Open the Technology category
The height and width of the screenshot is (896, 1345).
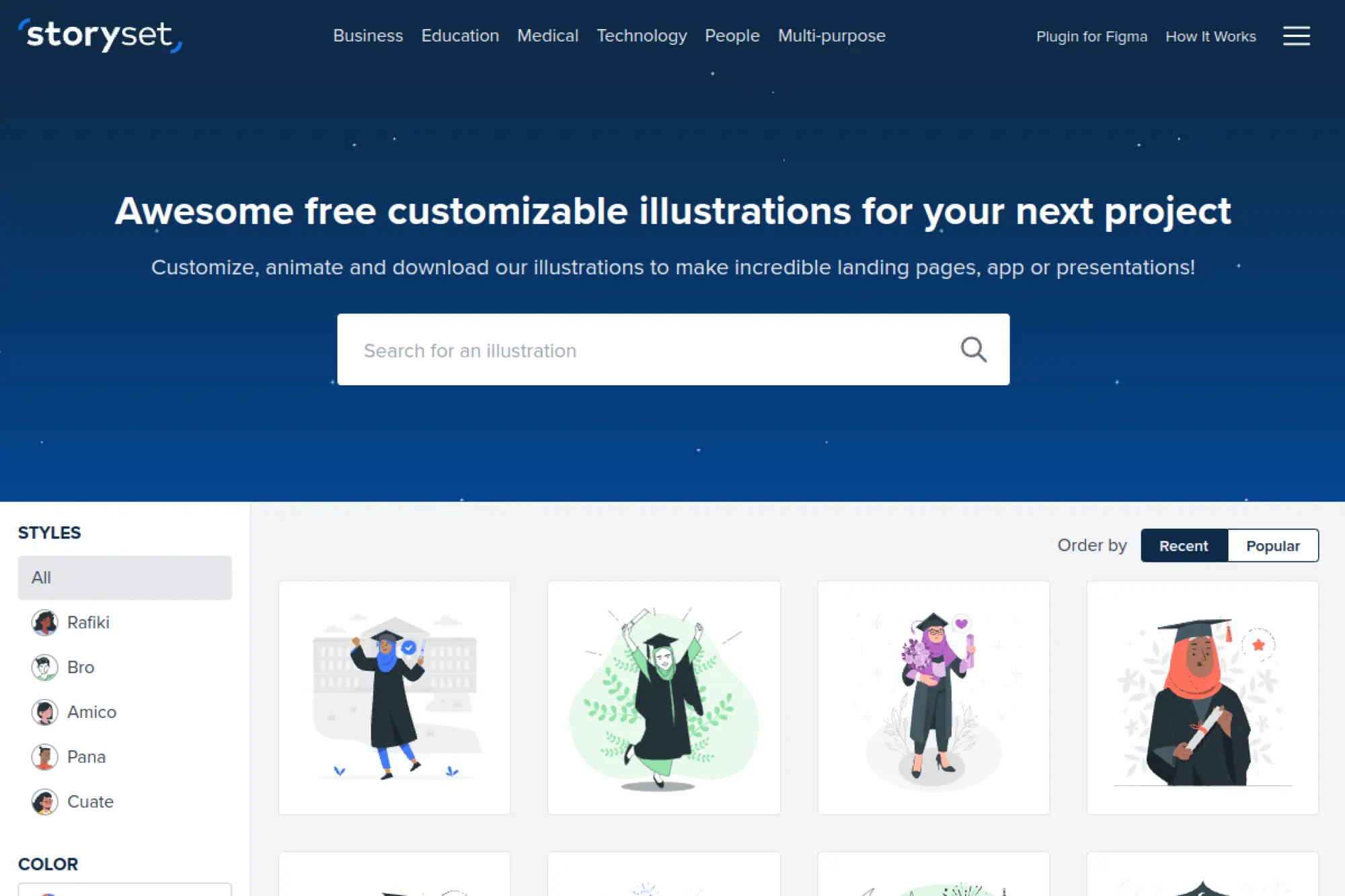[x=642, y=36]
